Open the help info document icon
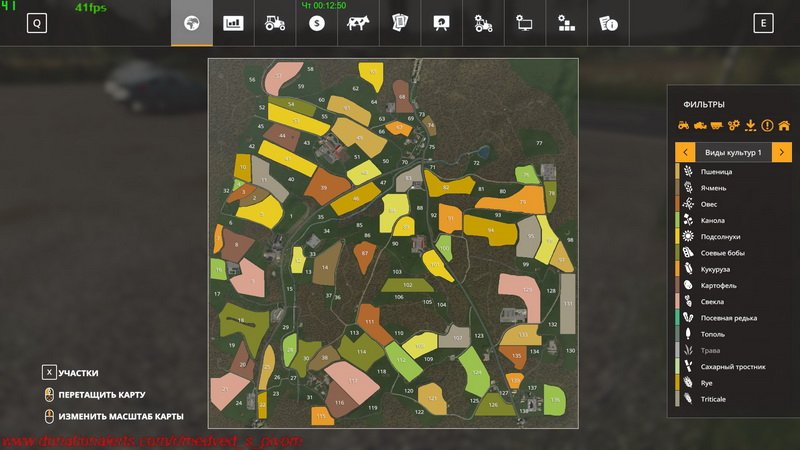 coord(607,23)
